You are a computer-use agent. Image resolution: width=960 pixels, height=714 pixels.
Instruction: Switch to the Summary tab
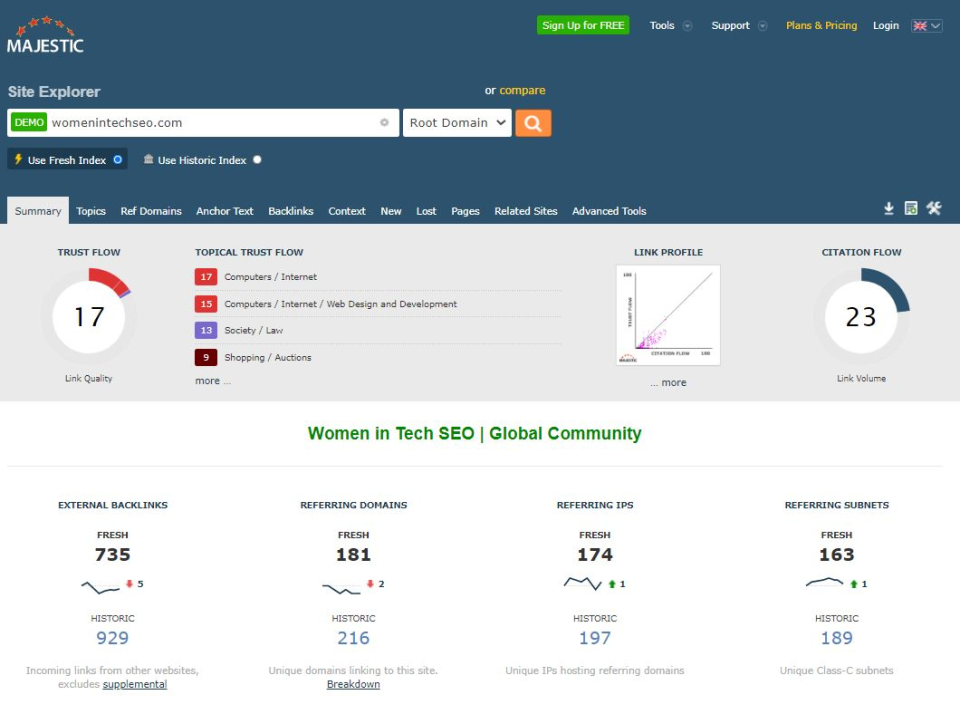(38, 211)
